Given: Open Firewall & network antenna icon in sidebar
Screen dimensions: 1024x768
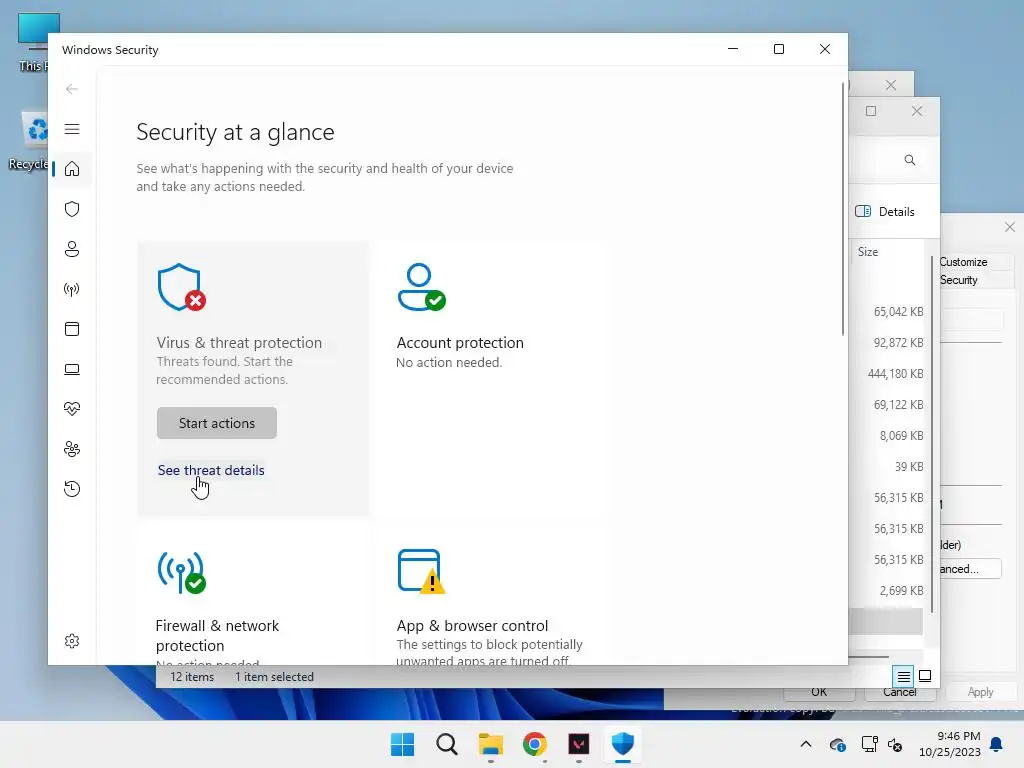Looking at the screenshot, I should (72, 289).
